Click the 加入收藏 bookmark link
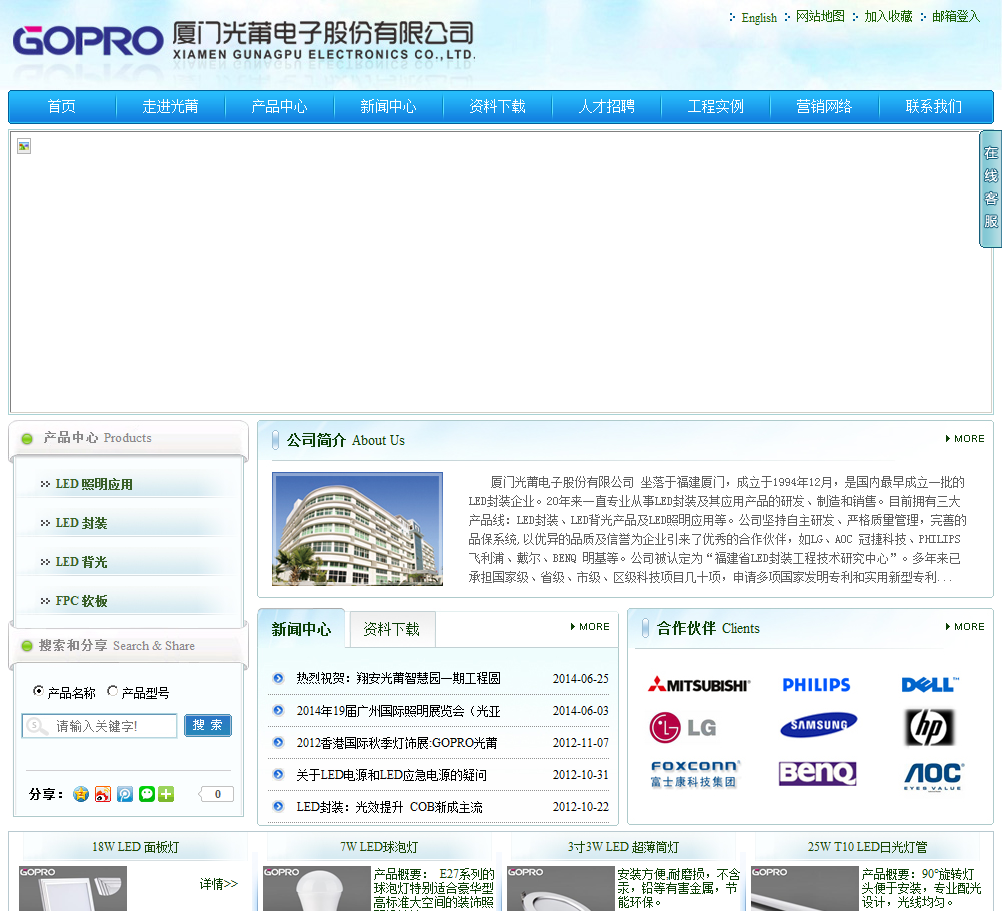The width and height of the screenshot is (1002, 911). pyautogui.click(x=889, y=17)
